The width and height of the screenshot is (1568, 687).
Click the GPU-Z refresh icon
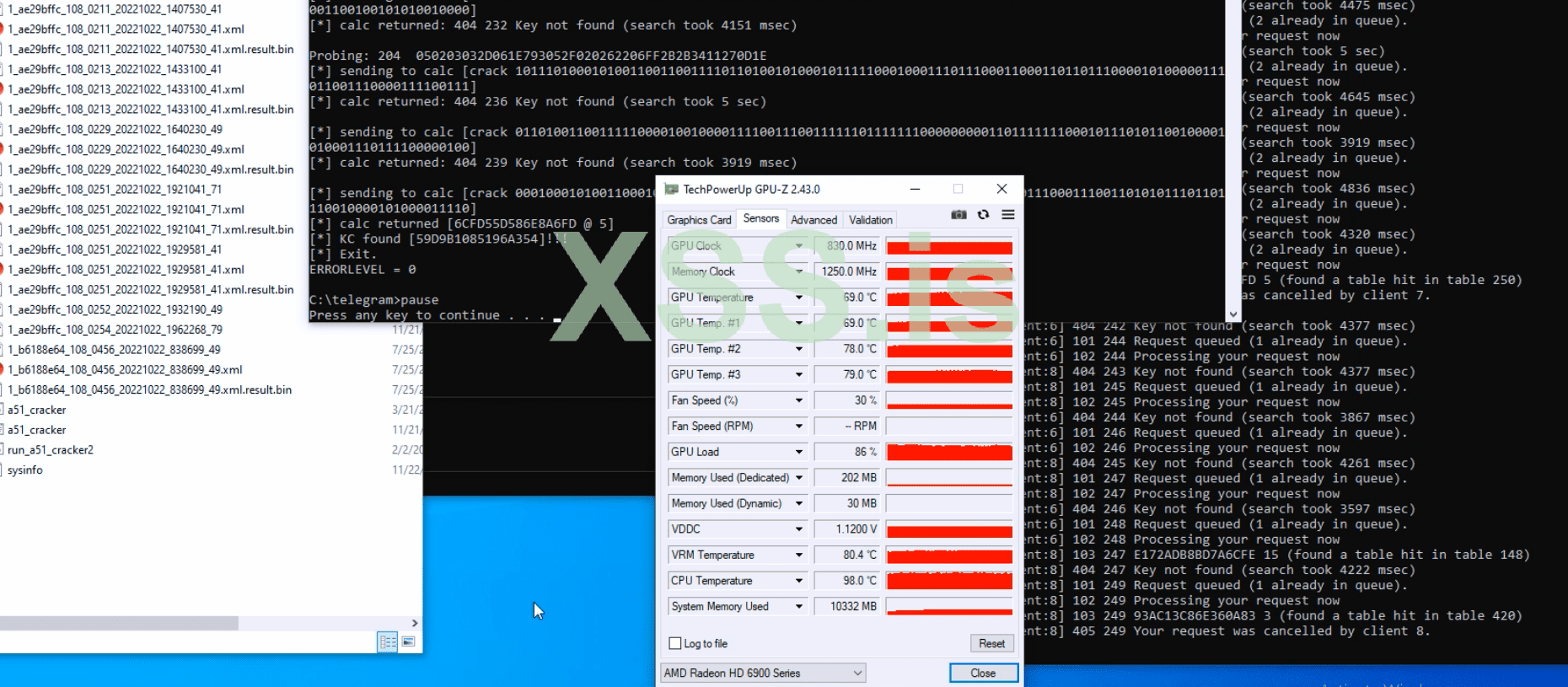[983, 215]
